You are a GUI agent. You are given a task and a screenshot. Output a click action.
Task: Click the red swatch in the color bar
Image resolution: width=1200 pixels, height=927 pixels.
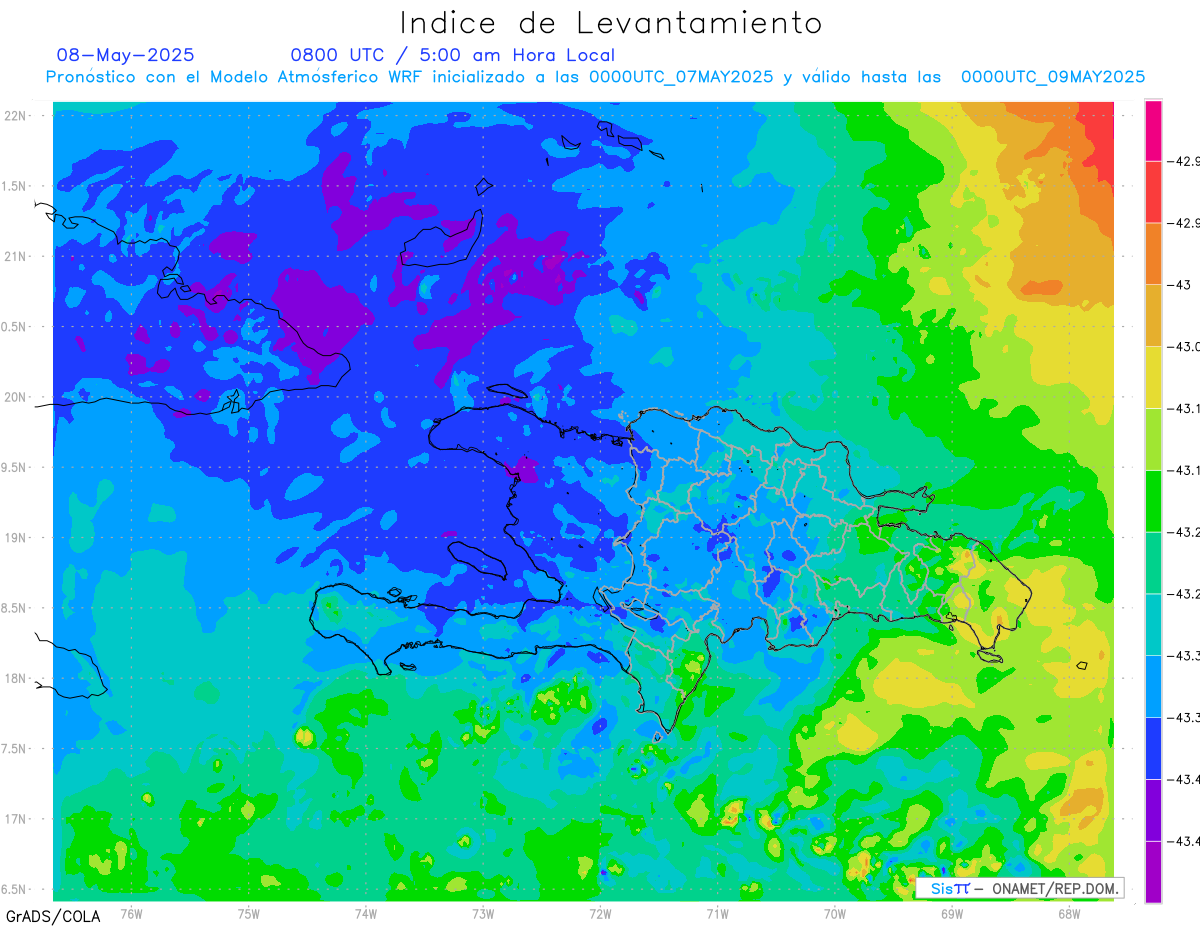pos(1153,192)
